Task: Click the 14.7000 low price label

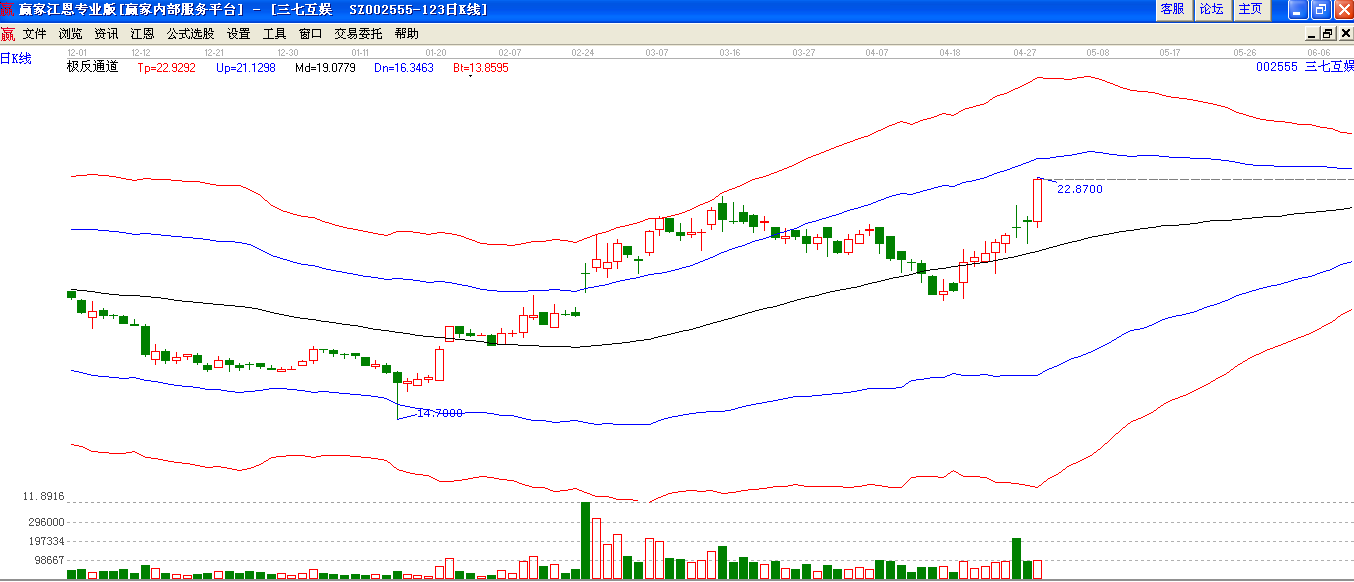Action: tap(440, 413)
